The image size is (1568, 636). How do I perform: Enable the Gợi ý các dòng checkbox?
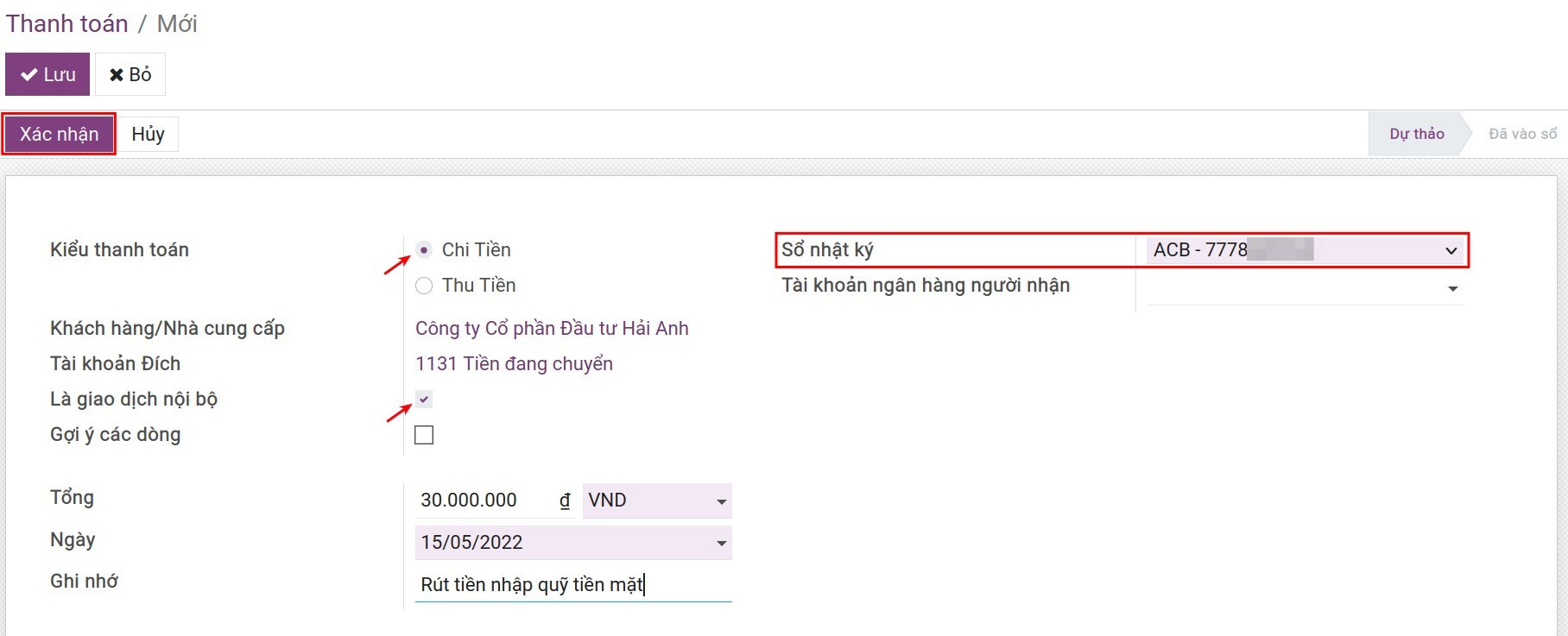click(424, 435)
